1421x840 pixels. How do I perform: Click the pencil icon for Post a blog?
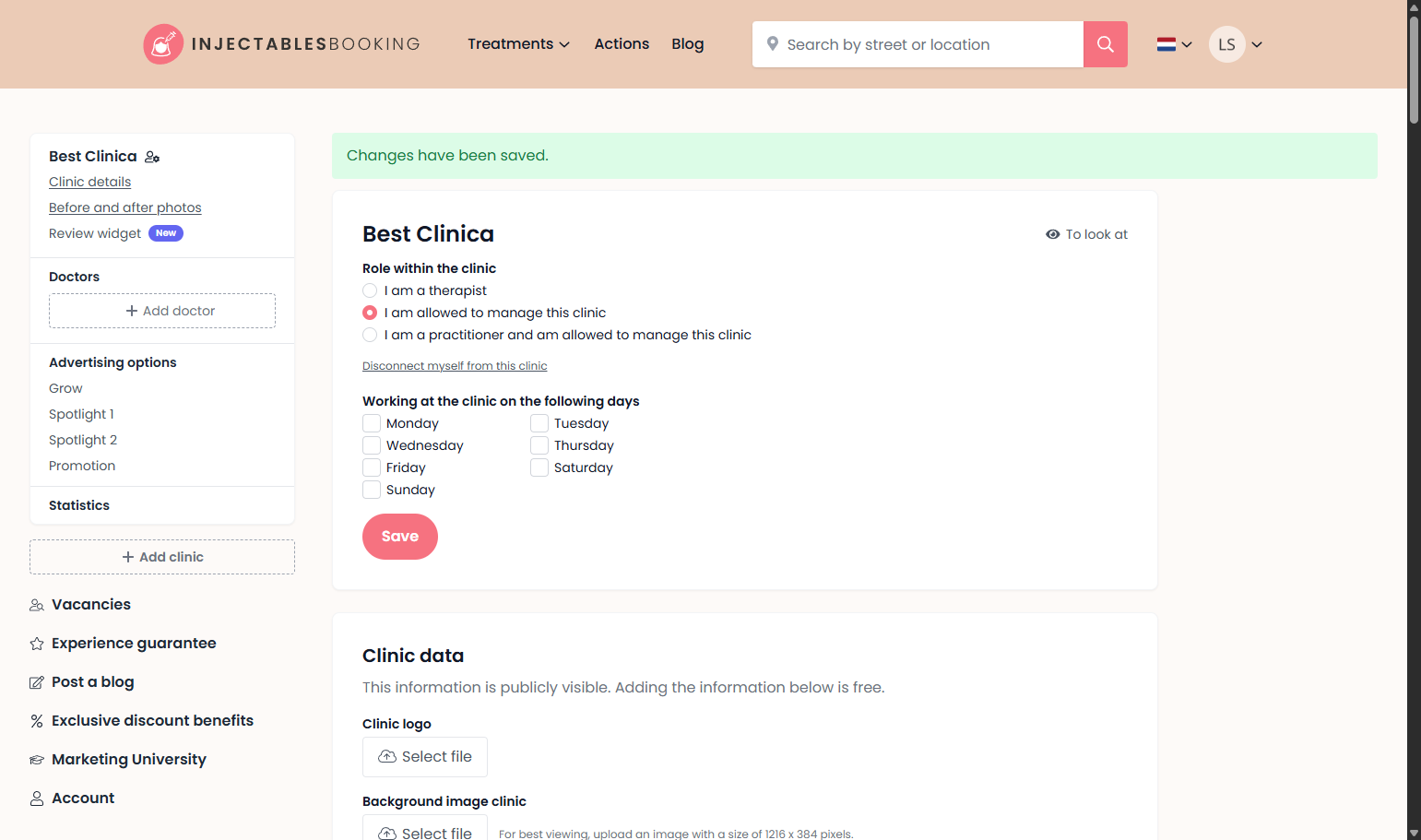37,682
